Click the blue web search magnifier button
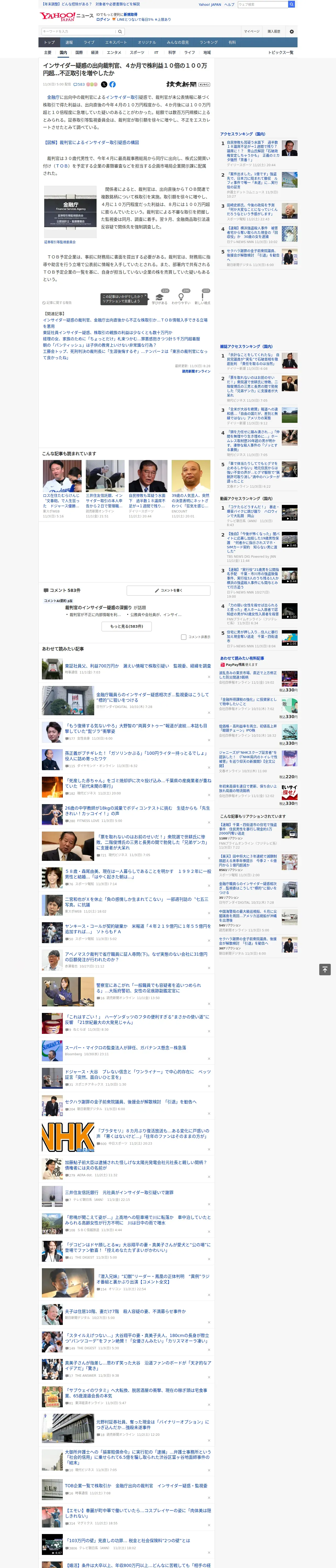This screenshot has width=336, height=1568. (292, 4)
